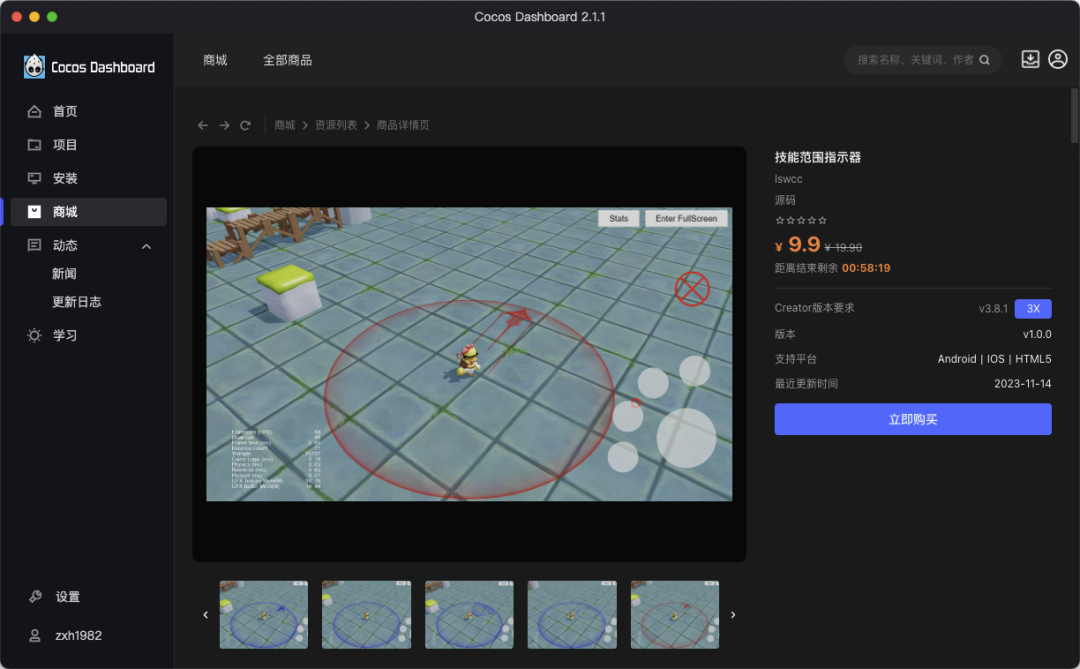This screenshot has height=669, width=1080.
Task: Click supported platforms Android | IOS | HTML5
Action: (x=994, y=359)
